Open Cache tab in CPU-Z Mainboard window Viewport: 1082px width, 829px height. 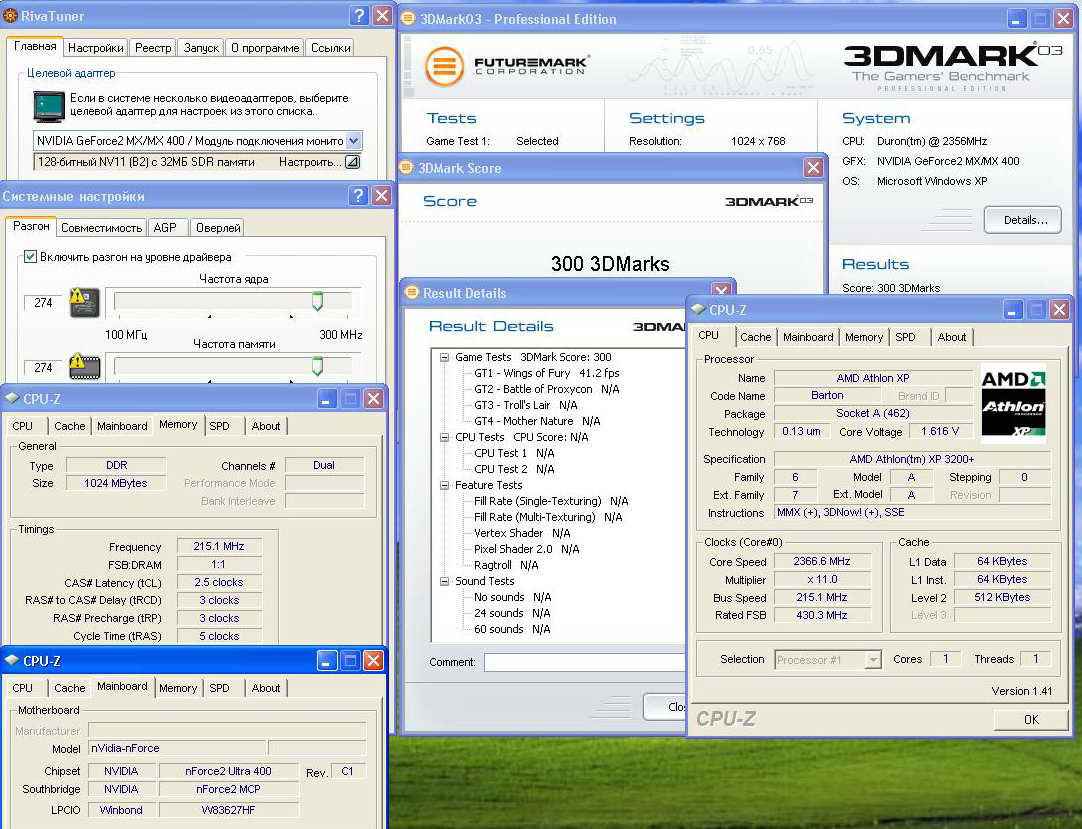point(70,688)
